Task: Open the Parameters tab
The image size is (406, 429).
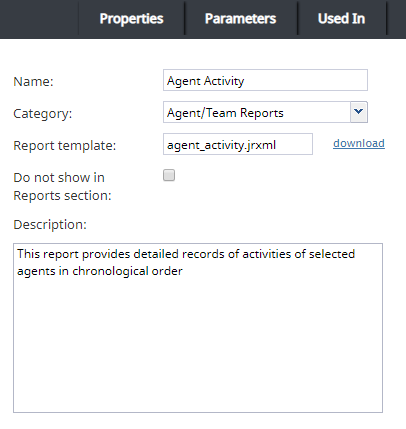Action: tap(240, 19)
